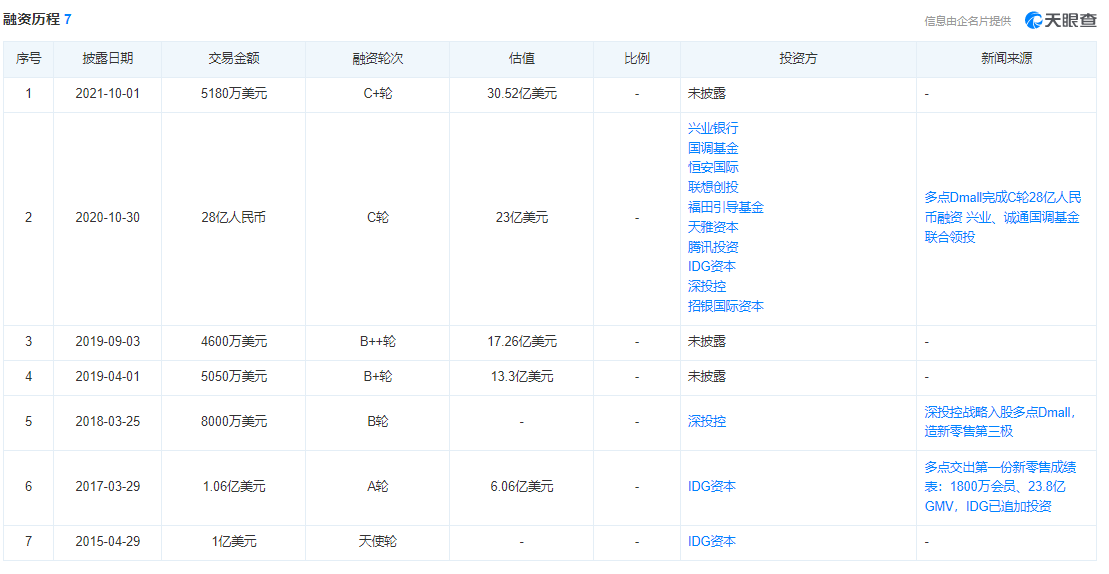1109x574 pixels.
Task: Click round cell C轮
Action: point(378,218)
